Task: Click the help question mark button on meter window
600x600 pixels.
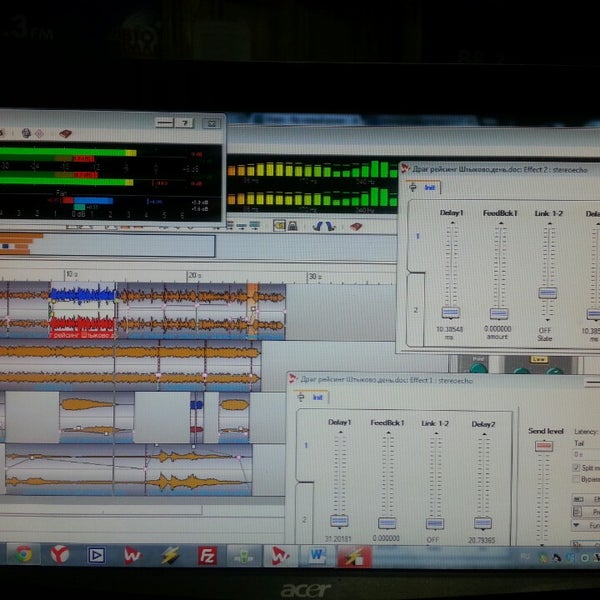Action: point(185,122)
